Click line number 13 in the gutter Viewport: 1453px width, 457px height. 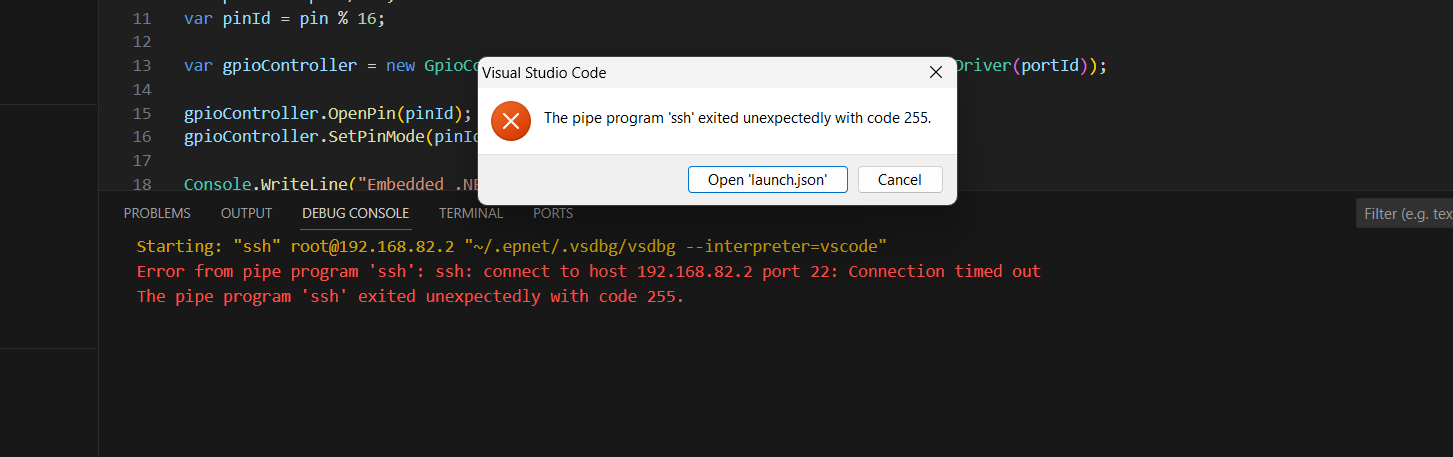141,65
